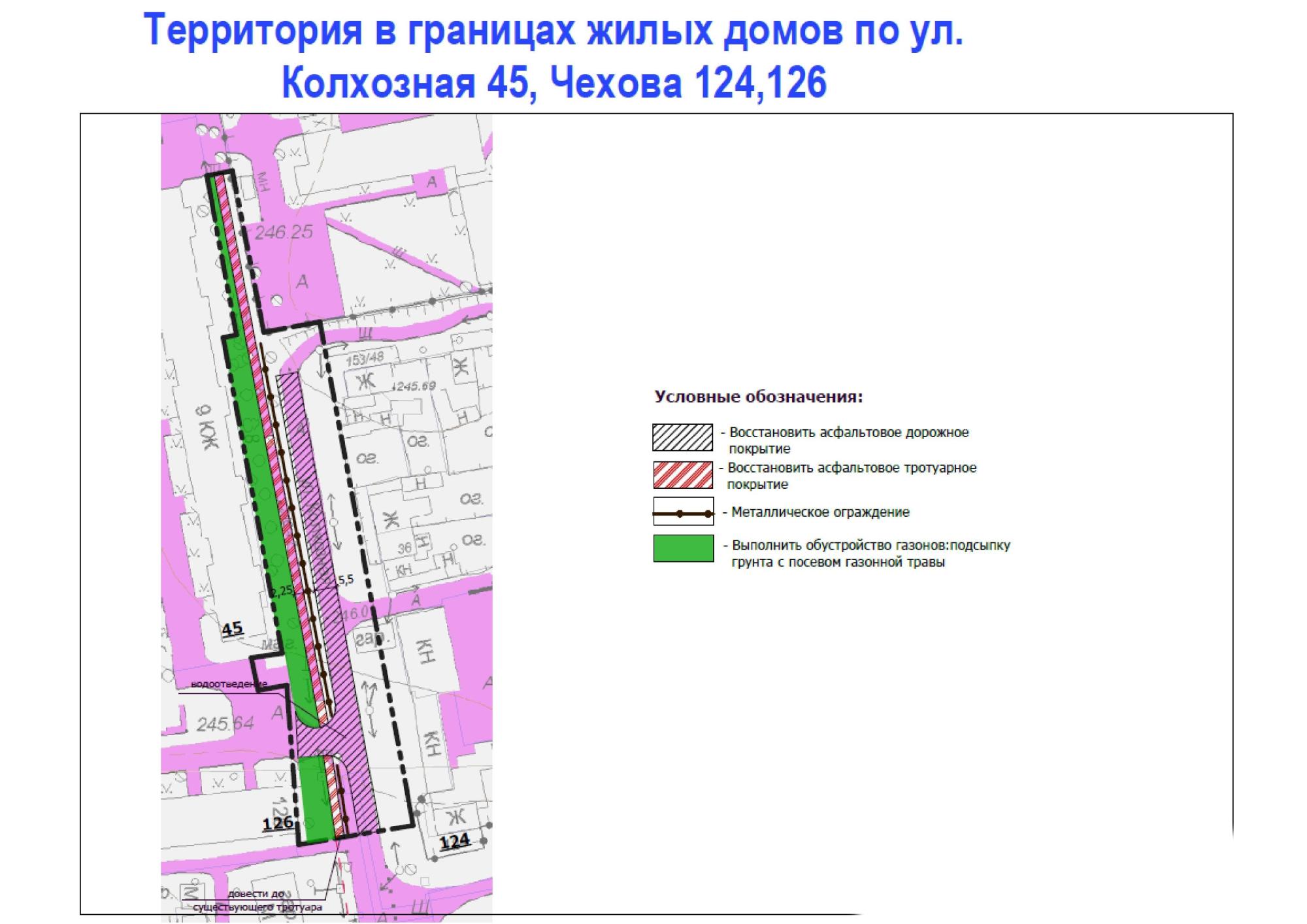The height and width of the screenshot is (924, 1307).
Task: Click the underlined house number '126' label
Action: point(277,823)
